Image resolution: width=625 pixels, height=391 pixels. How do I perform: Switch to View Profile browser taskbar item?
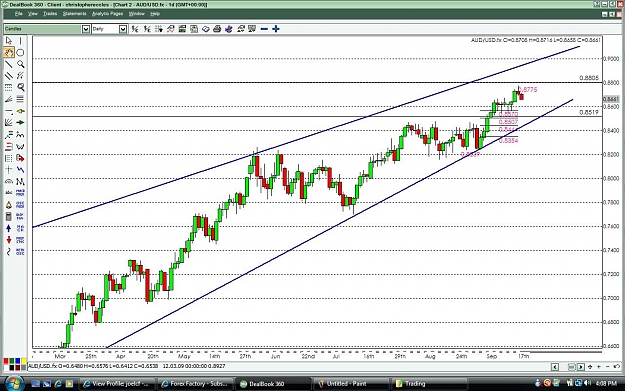coord(116,384)
